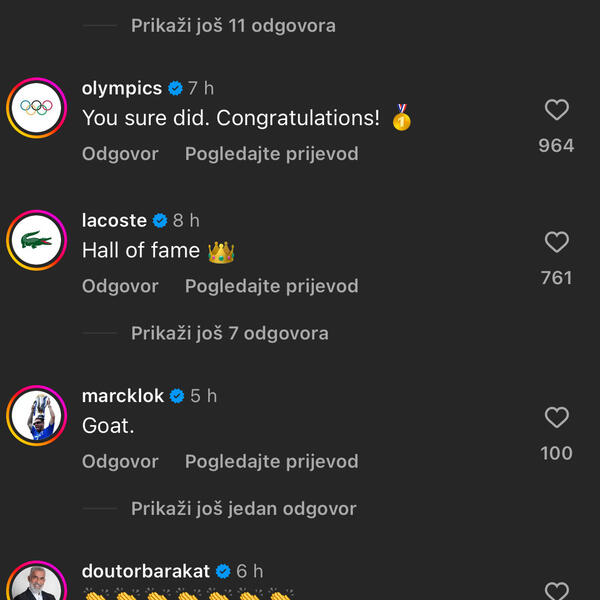Open the doutorbarakat username link
This screenshot has height=600, width=600.
click(146, 571)
